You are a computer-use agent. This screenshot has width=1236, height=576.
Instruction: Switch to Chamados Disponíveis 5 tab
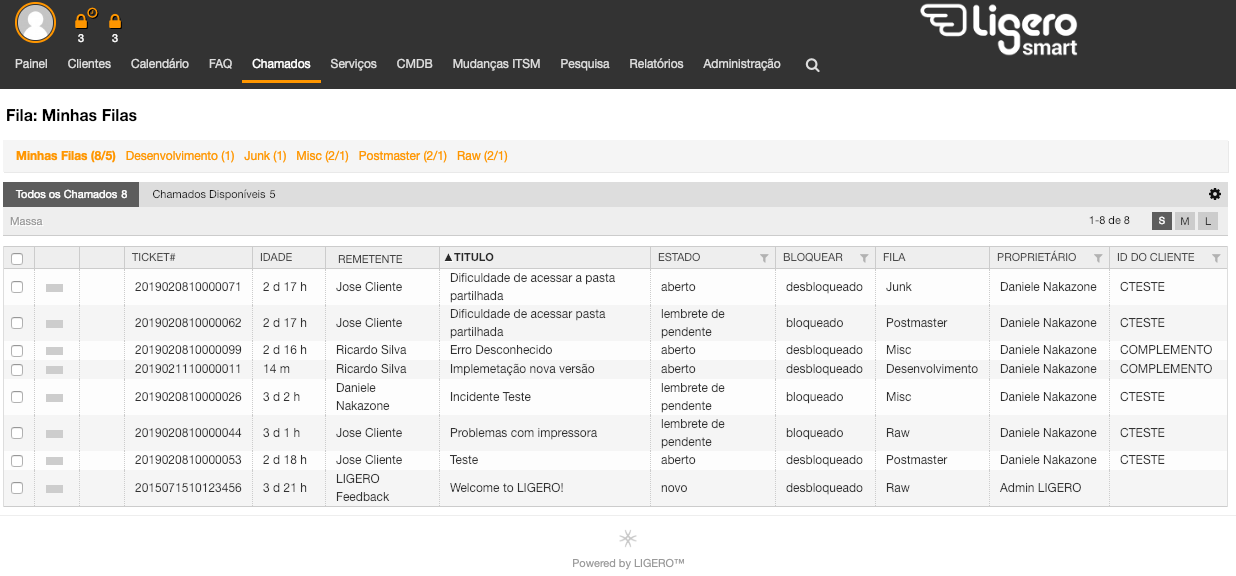214,194
